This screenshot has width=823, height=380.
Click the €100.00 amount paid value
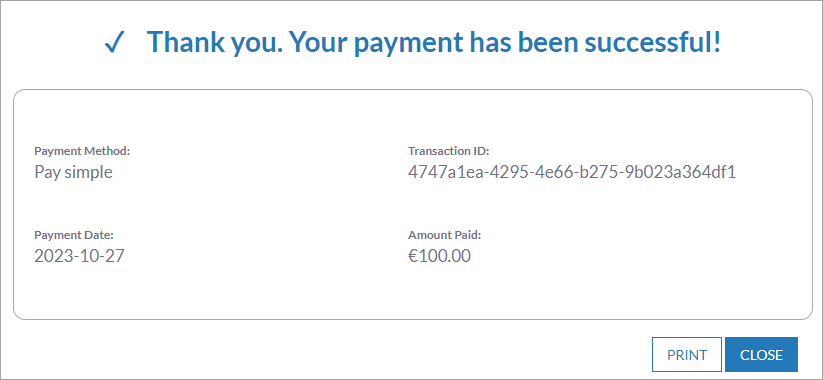(x=439, y=256)
